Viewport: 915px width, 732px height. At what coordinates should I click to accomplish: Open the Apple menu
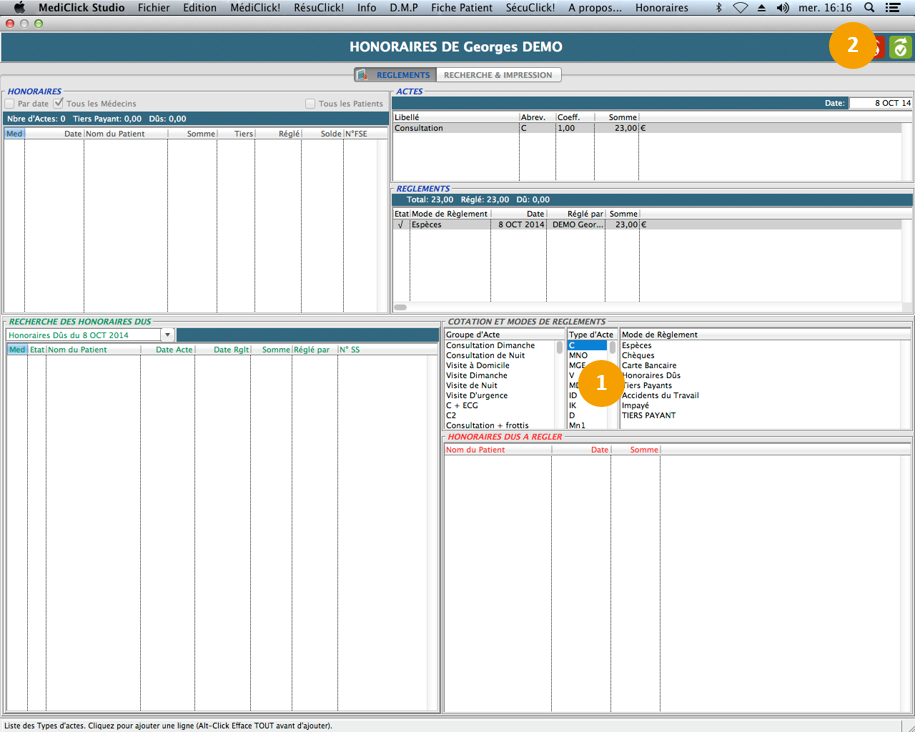18,8
